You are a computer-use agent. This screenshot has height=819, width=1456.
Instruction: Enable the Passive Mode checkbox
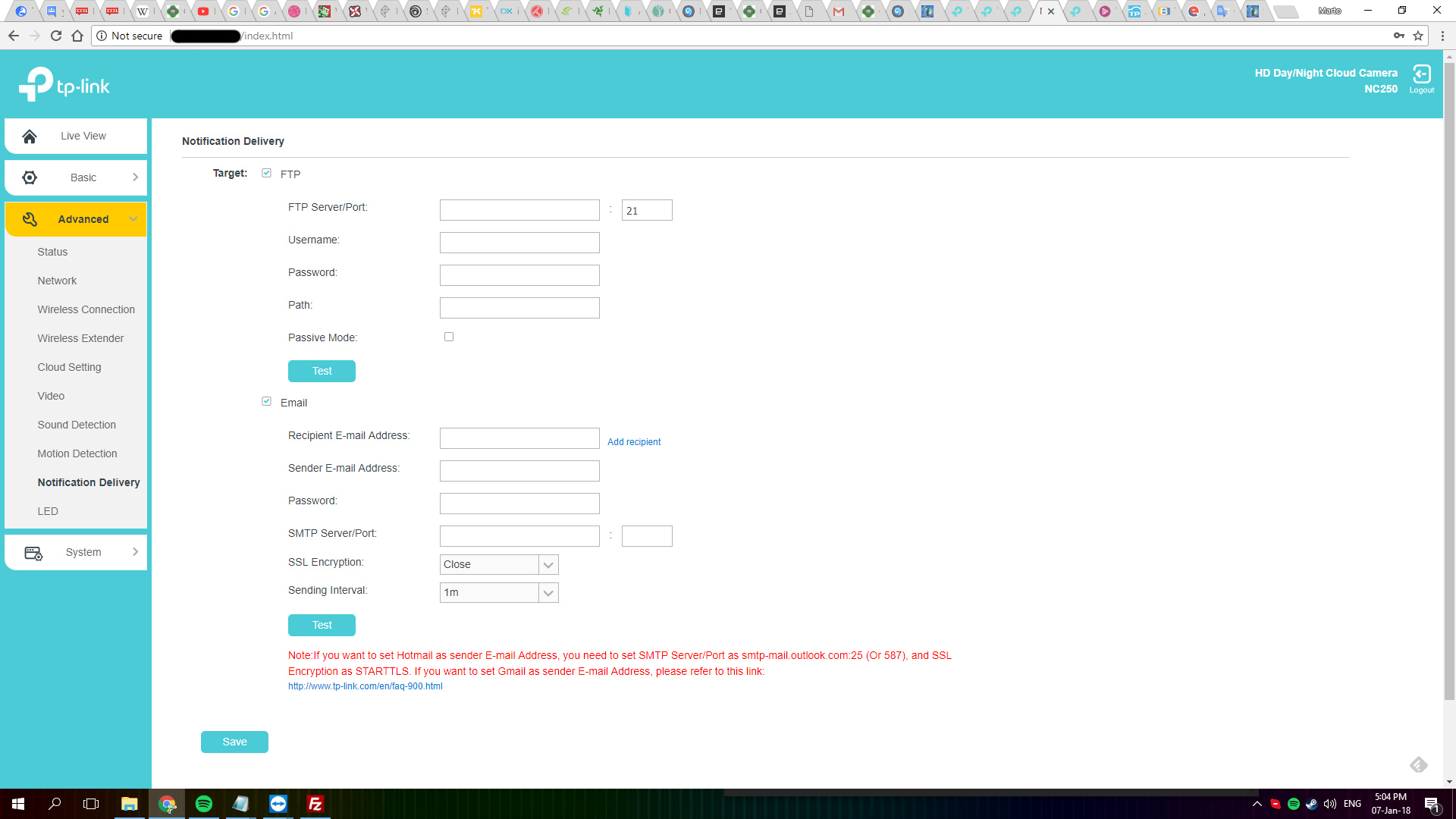449,337
